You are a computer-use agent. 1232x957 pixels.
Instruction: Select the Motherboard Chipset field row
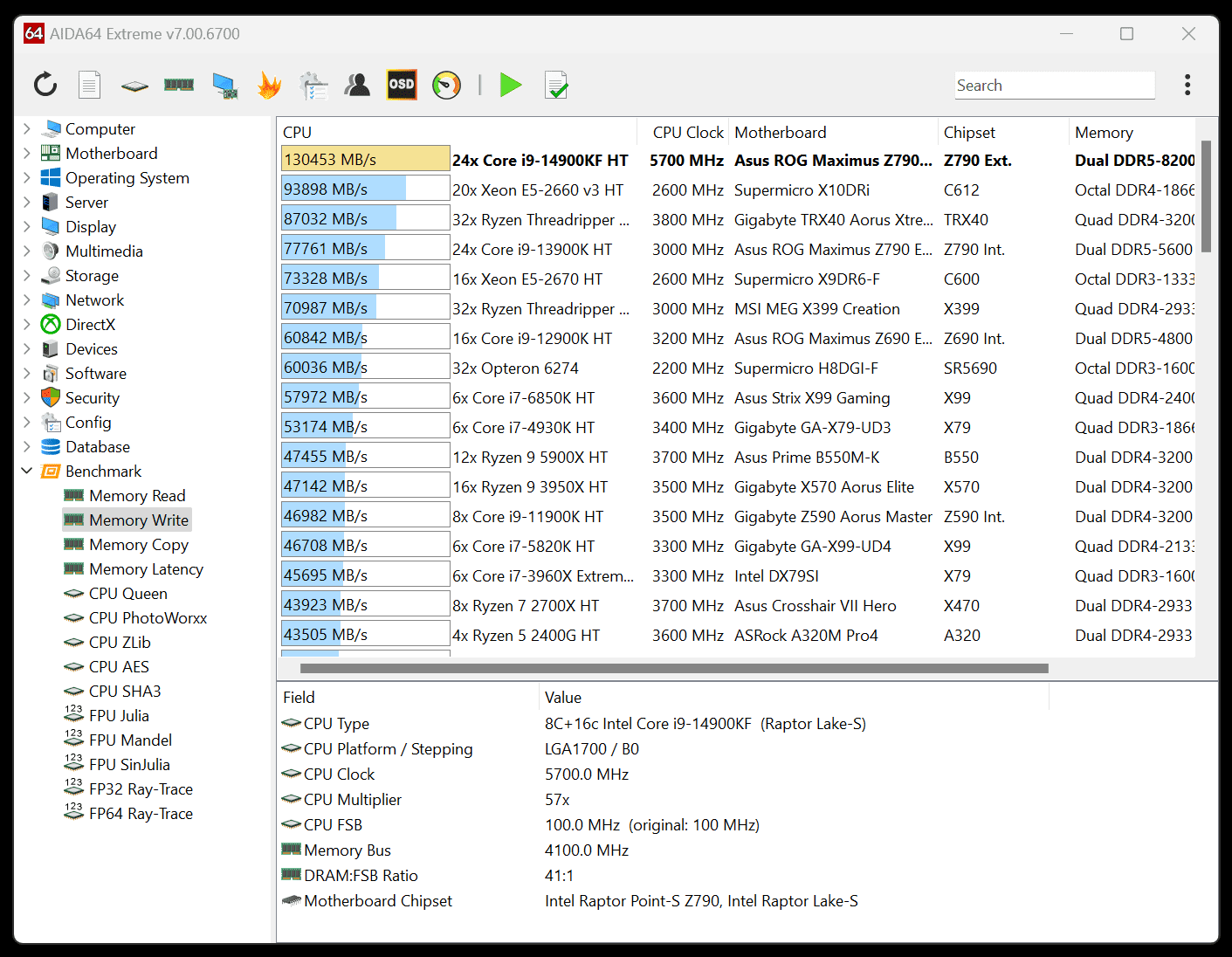(662, 900)
